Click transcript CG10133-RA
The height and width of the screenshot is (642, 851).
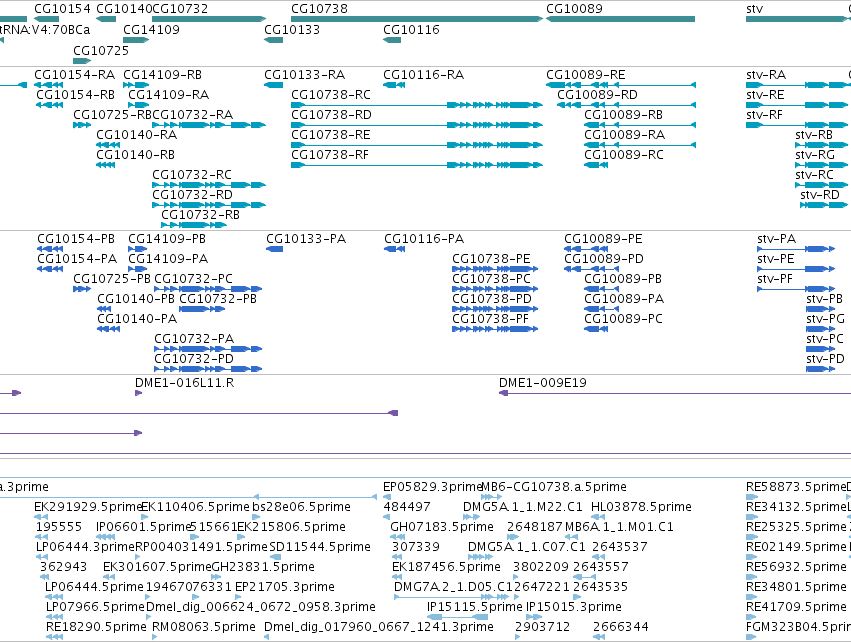click(304, 75)
